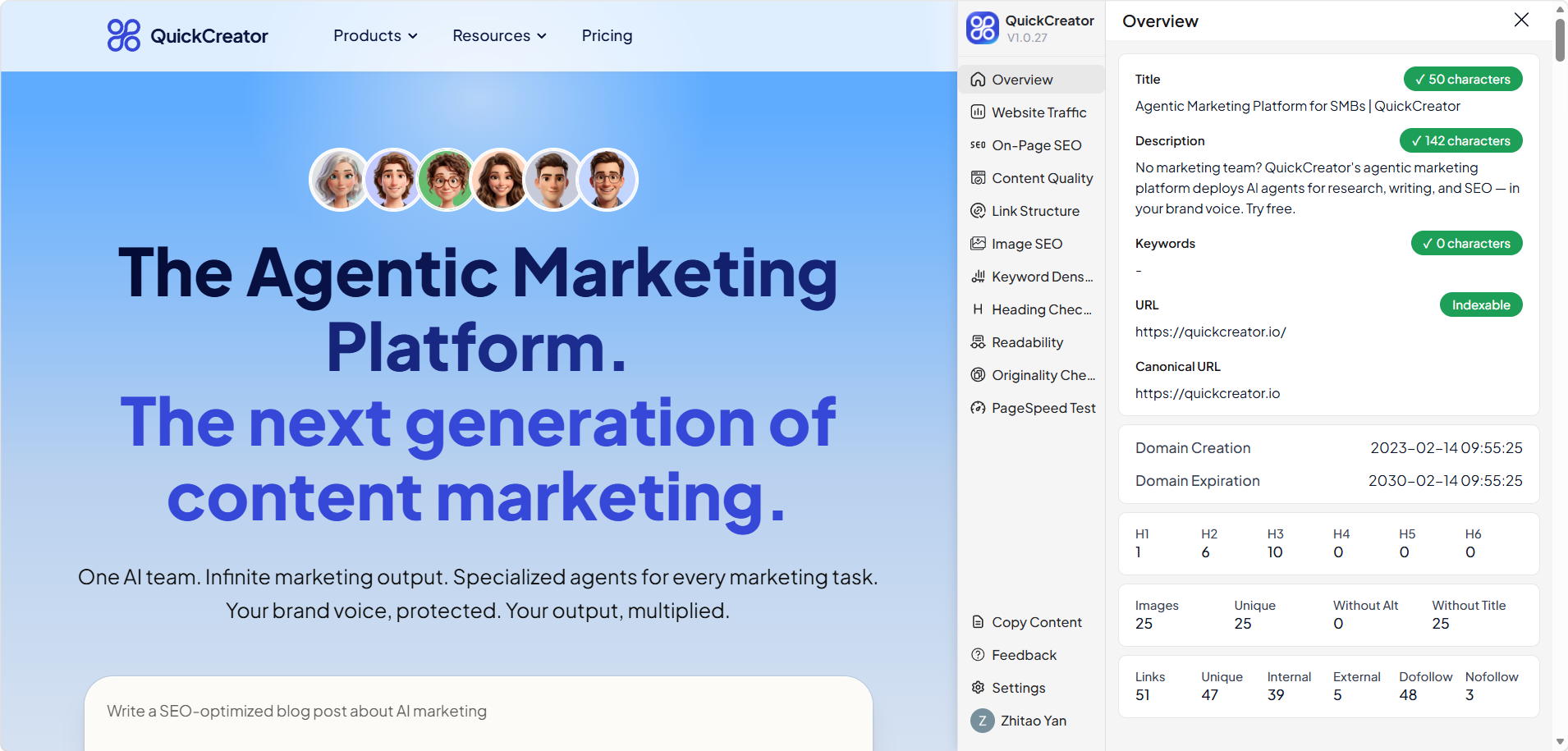
Task: Click the QuickCreator logo in site header
Action: point(188,36)
